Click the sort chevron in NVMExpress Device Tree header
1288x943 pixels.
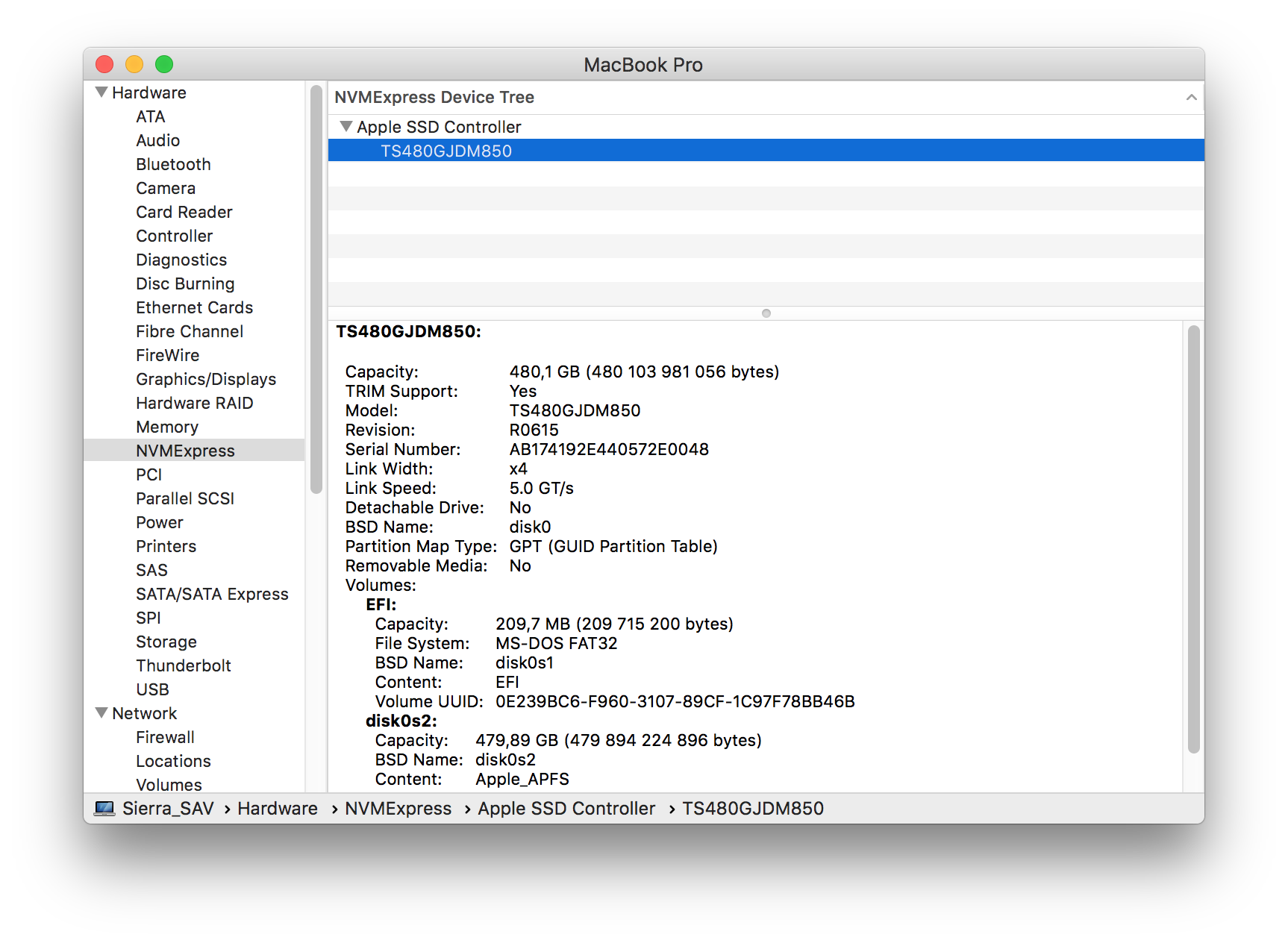(x=1191, y=98)
